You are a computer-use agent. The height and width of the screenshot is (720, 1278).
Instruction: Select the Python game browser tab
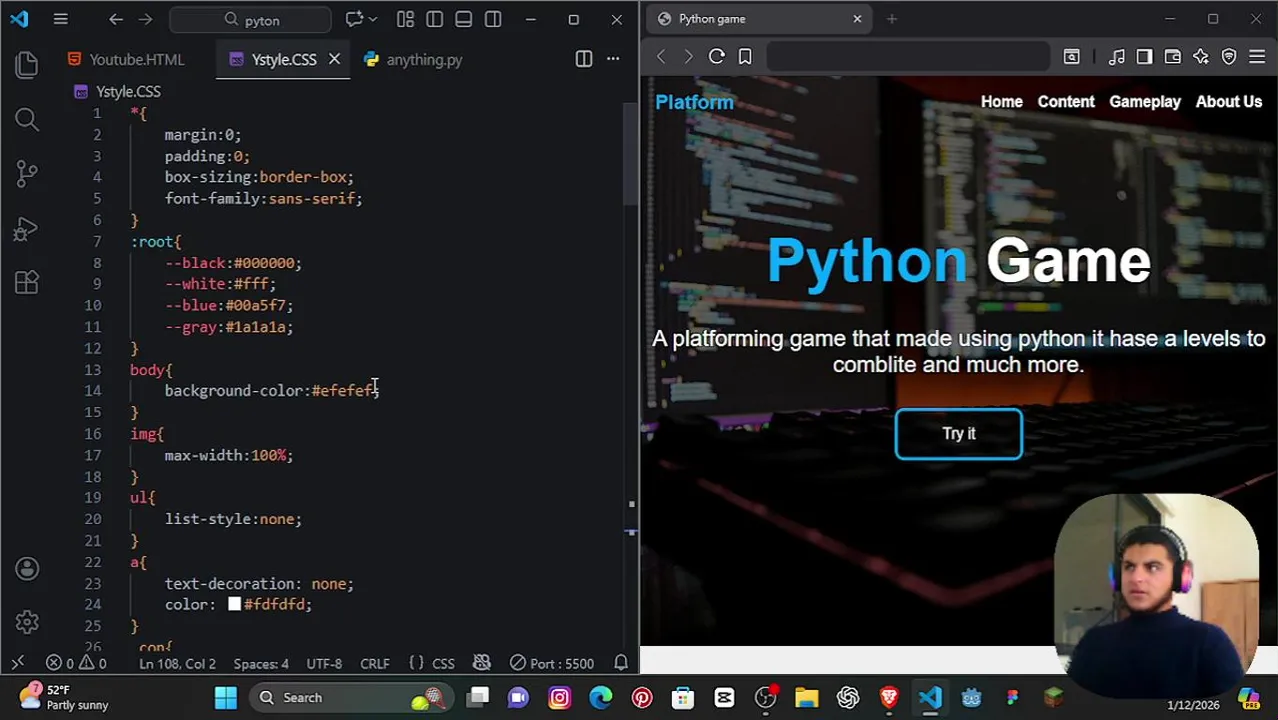point(758,19)
